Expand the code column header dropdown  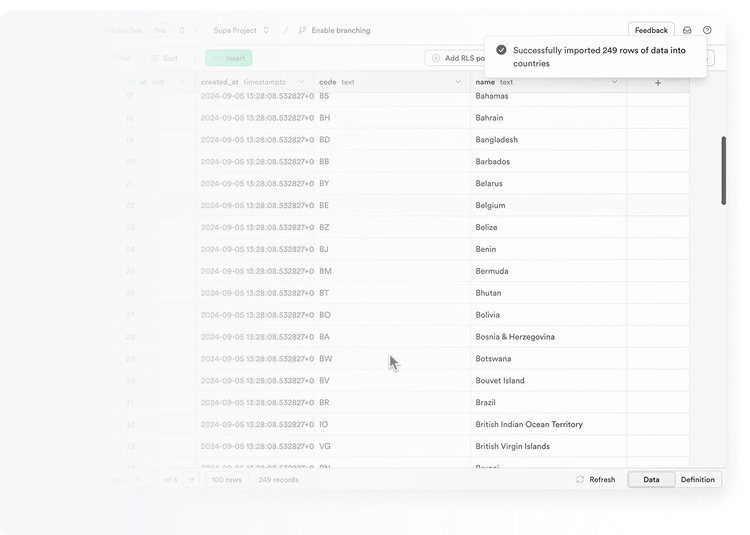pyautogui.click(x=458, y=82)
